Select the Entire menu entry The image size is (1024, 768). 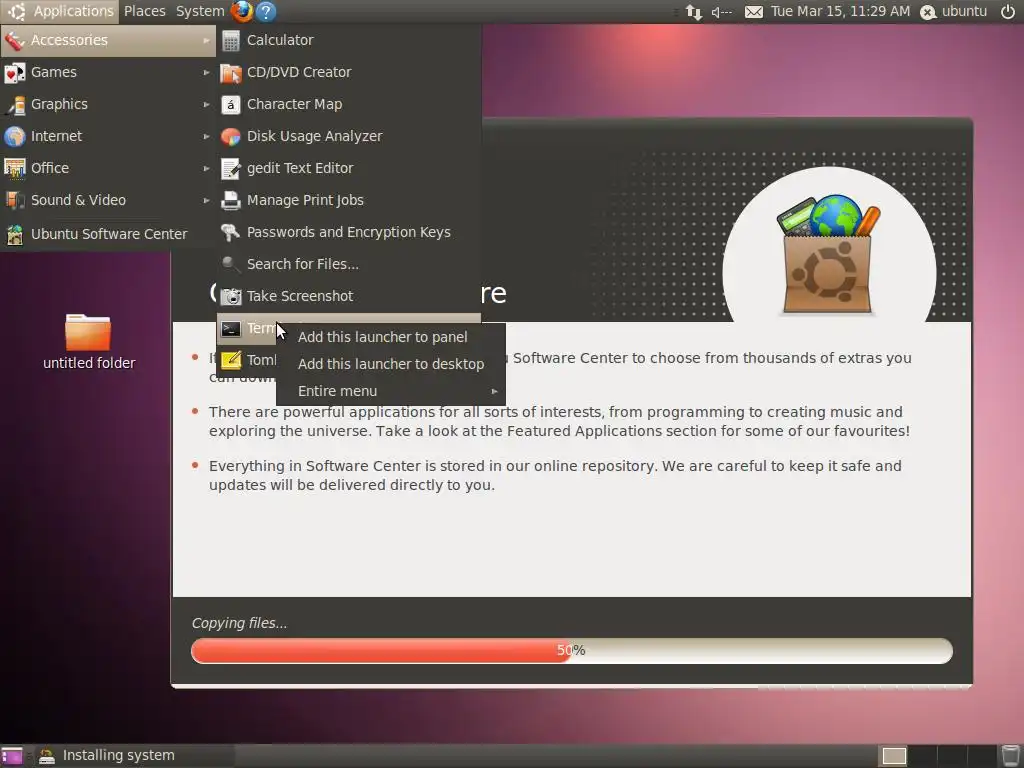(x=391, y=391)
